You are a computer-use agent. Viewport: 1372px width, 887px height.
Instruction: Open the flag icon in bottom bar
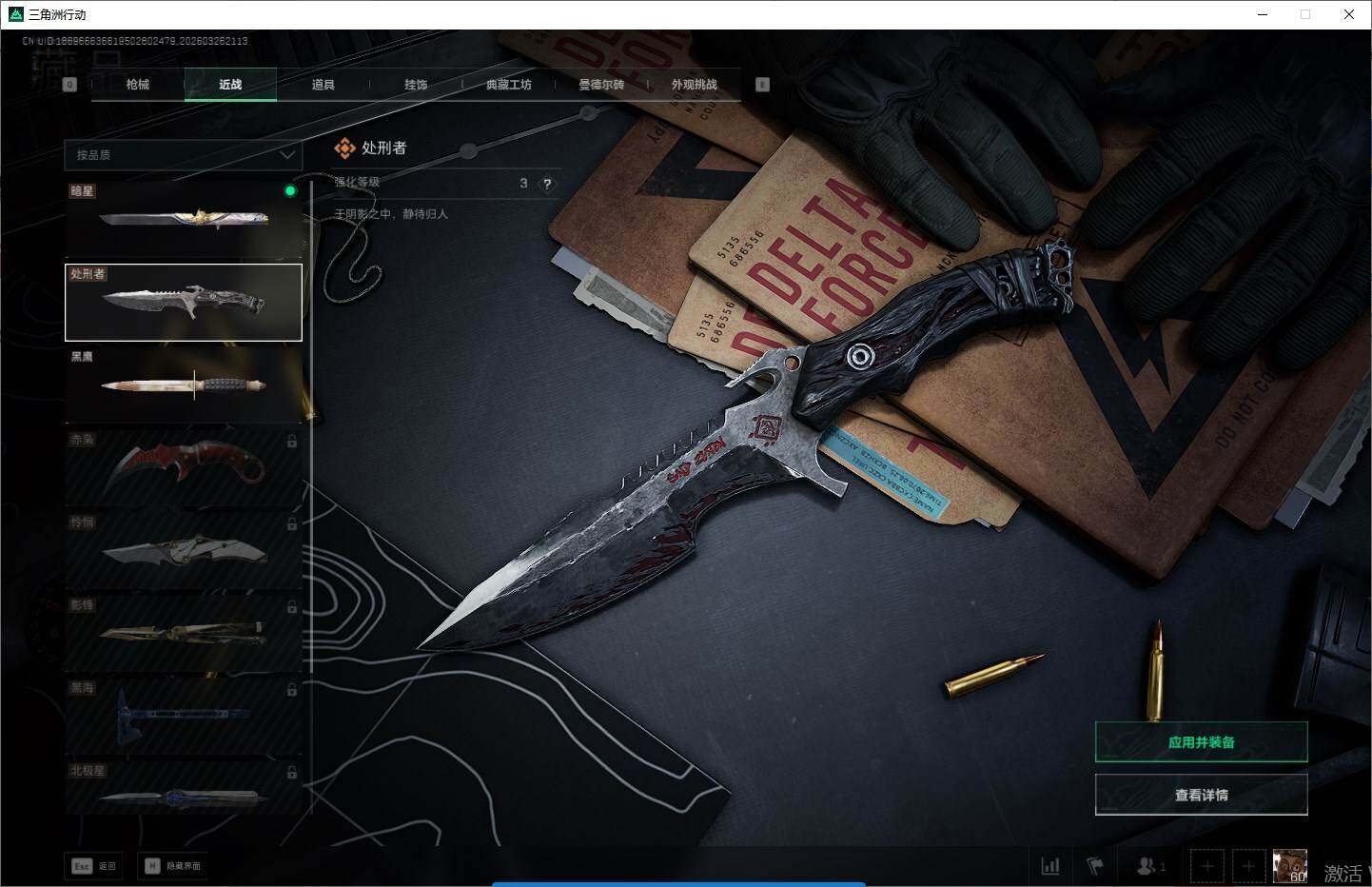tap(1095, 866)
